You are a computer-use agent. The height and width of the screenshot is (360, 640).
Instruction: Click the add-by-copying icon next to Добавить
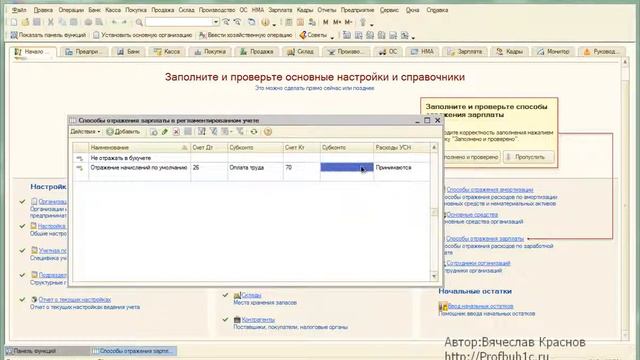coord(153,132)
